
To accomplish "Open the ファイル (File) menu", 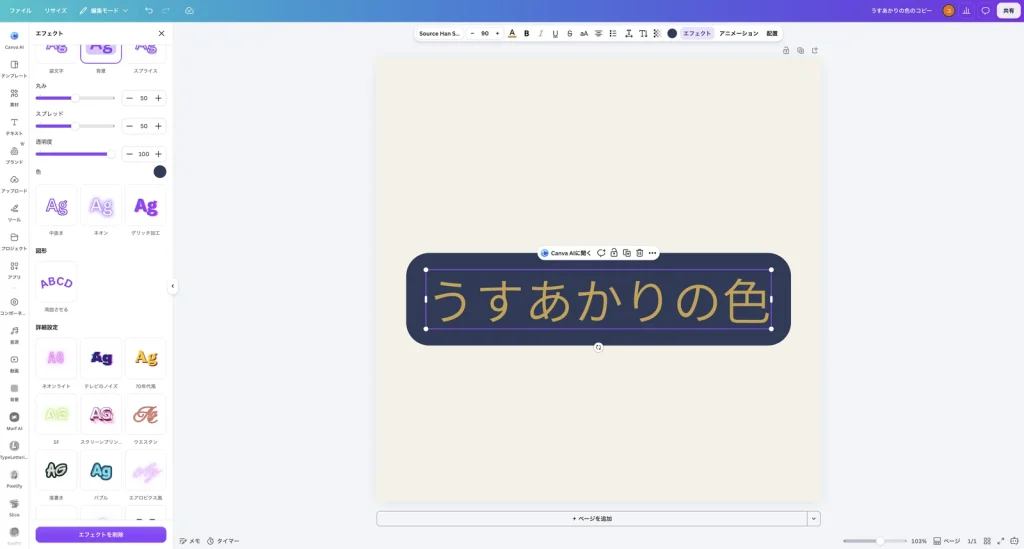I will click(20, 10).
